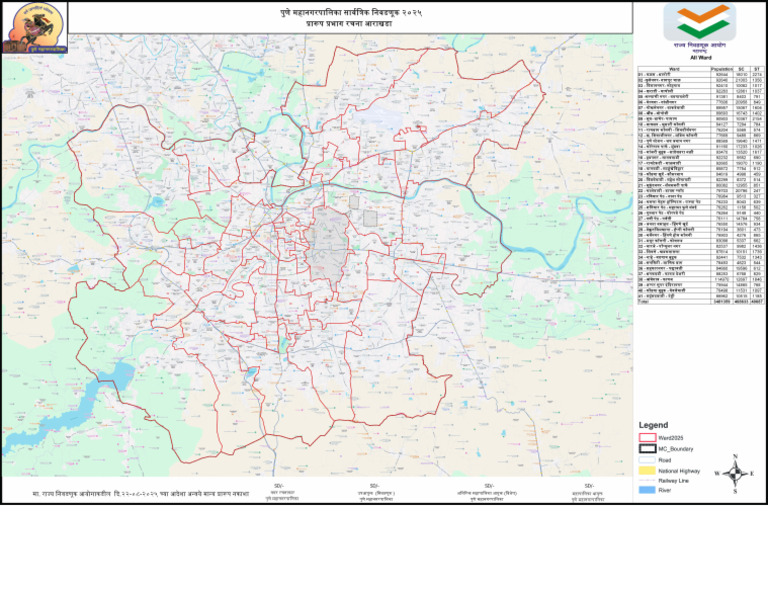Click the 'ST' column header in table
The width and height of the screenshot is (768, 594).
coord(757,69)
